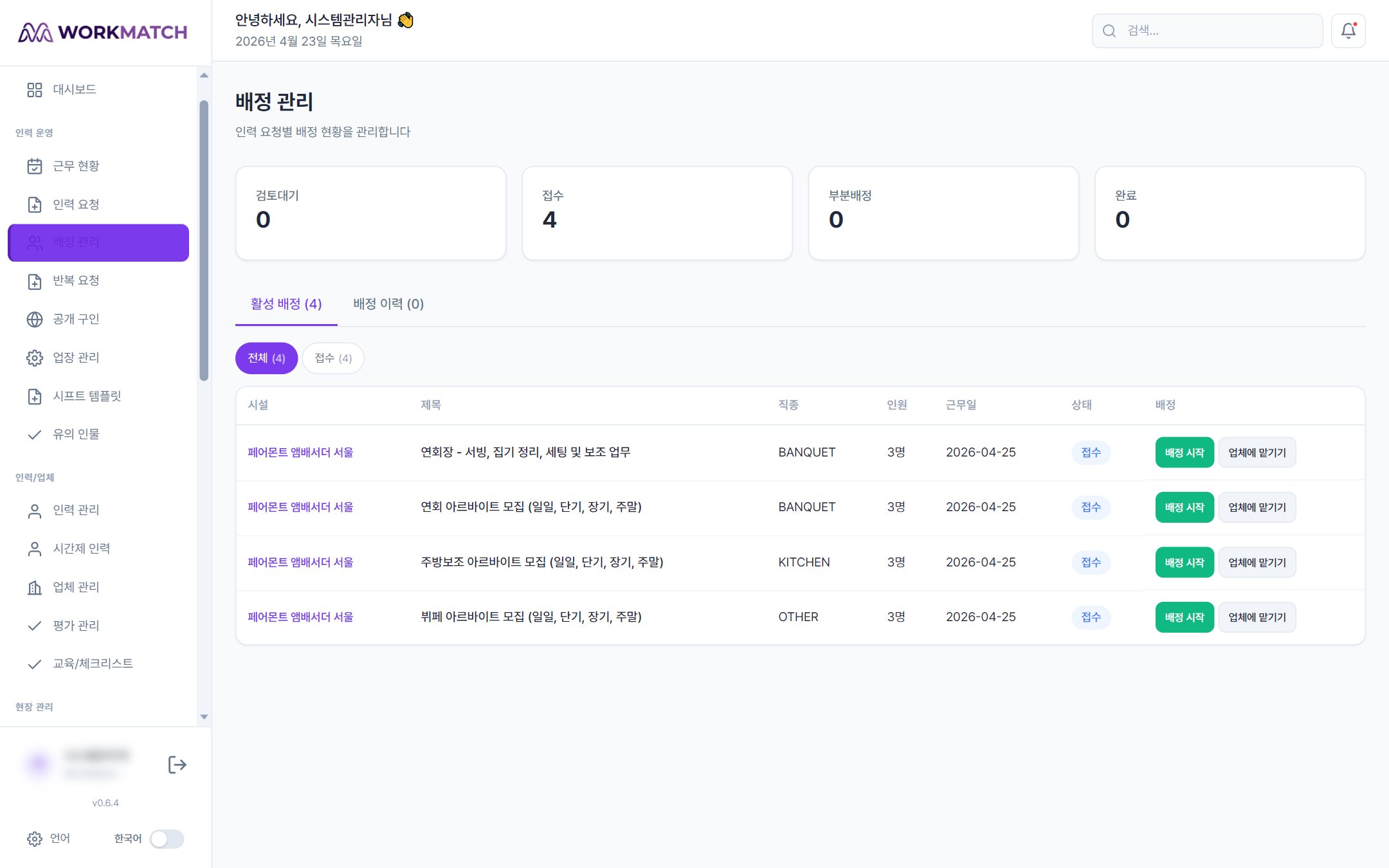Click the 인력 요청 document icon
Screen dimensions: 1389x868
(x=35, y=204)
